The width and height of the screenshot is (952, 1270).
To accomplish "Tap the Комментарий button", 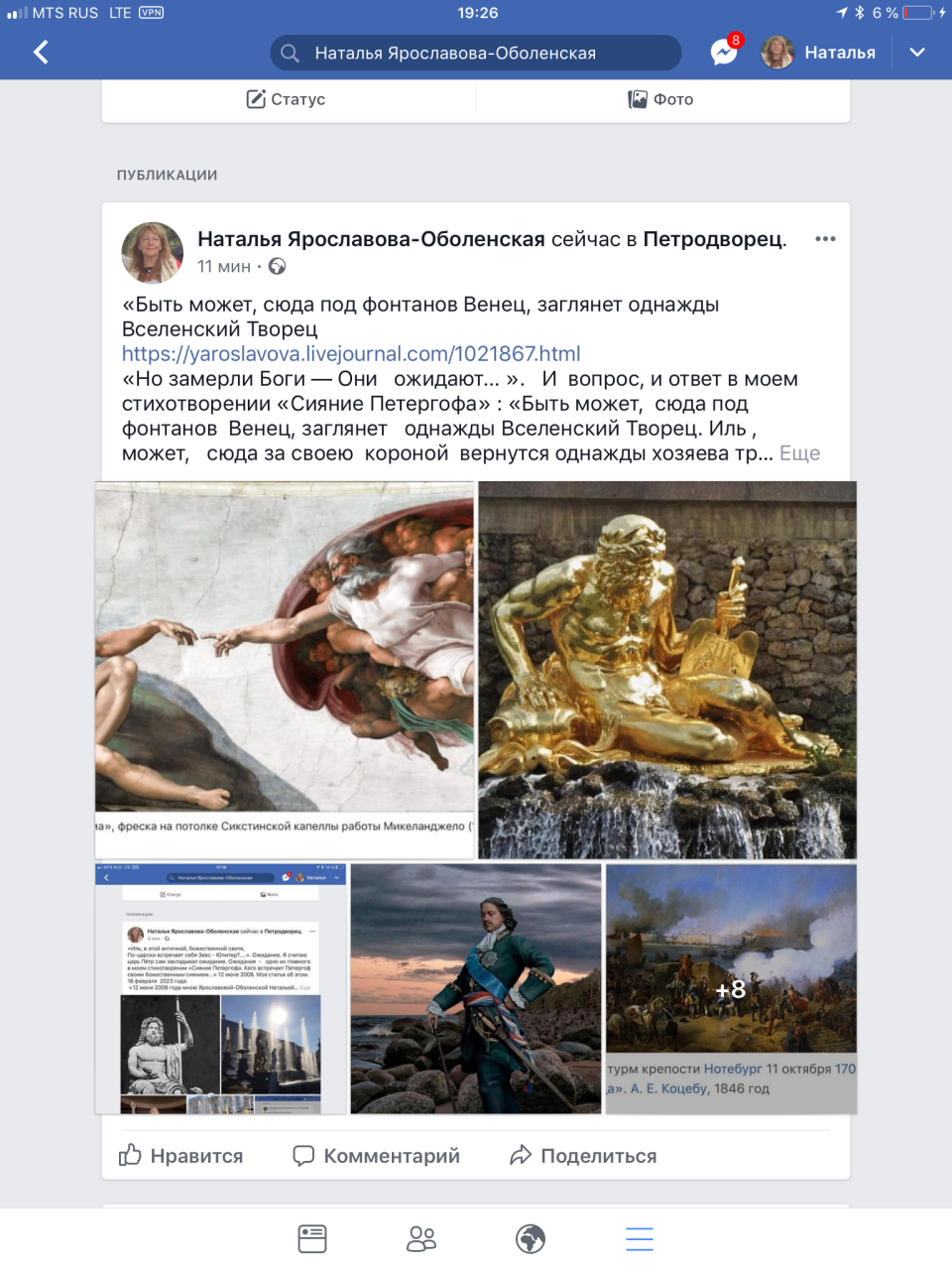I will [377, 1156].
